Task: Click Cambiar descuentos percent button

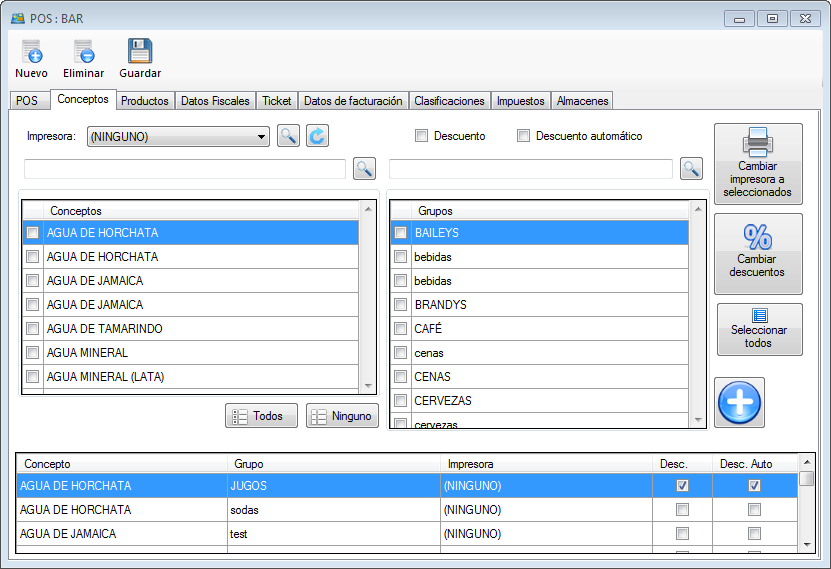Action: click(x=758, y=254)
